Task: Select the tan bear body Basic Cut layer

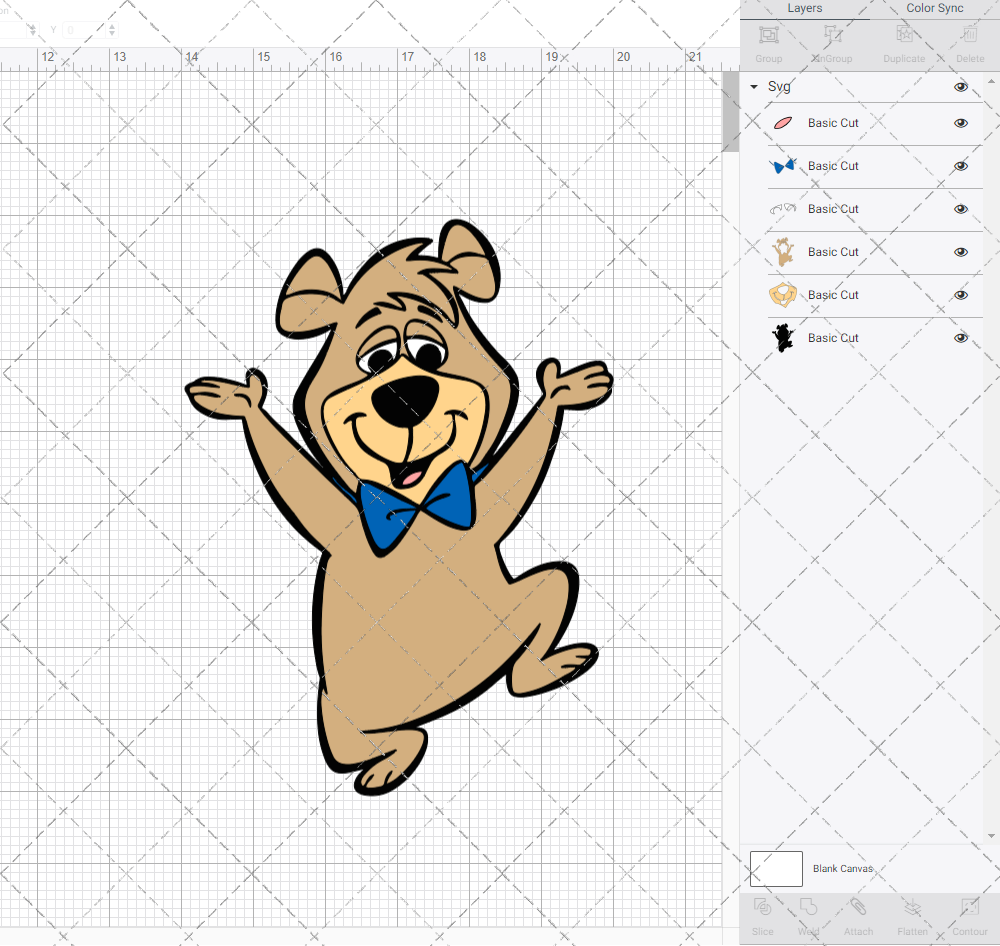Action: pyautogui.click(x=833, y=252)
